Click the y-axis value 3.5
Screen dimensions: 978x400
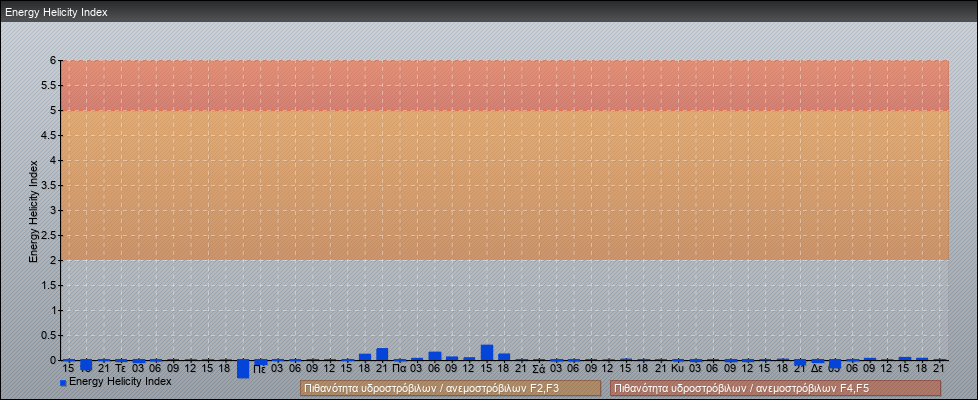[49, 185]
